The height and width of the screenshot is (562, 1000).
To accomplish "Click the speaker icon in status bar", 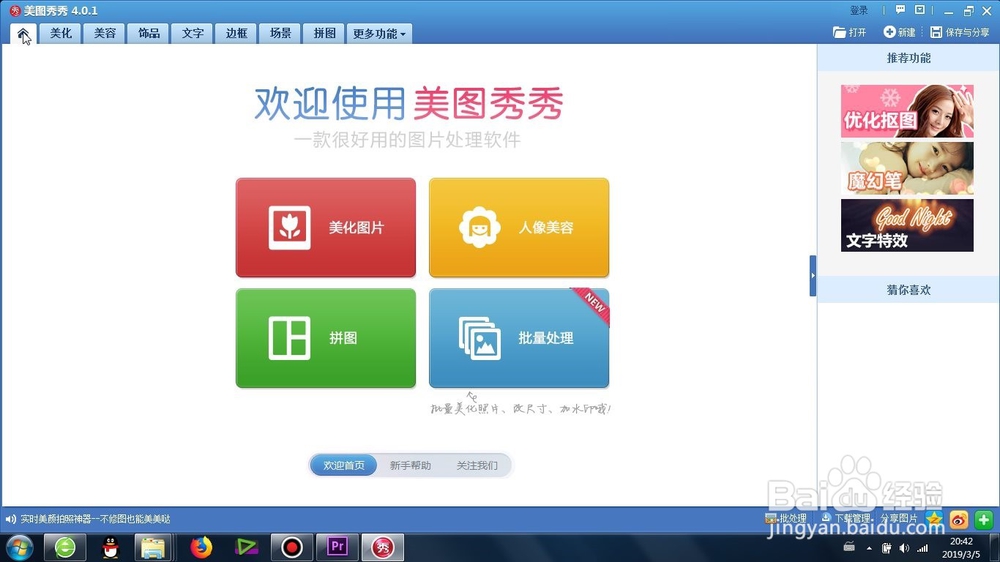I will [11, 519].
